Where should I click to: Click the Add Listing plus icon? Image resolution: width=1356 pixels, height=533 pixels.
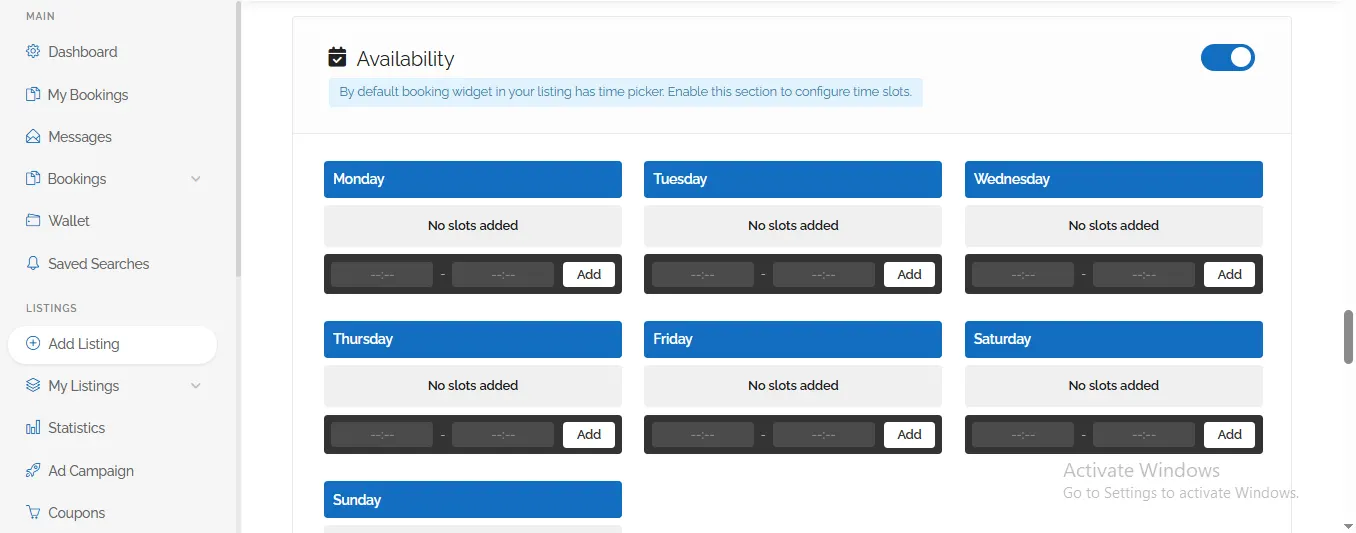tap(33, 344)
